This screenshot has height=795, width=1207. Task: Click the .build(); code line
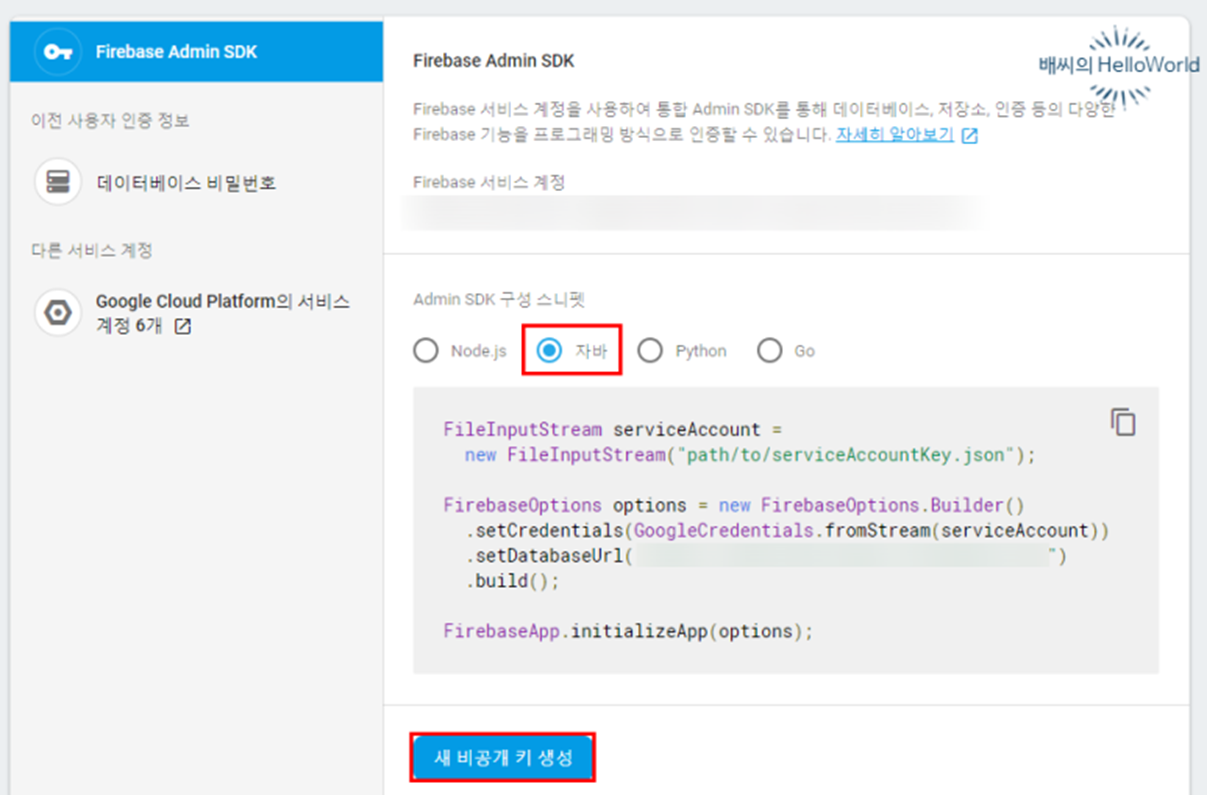[512, 581]
